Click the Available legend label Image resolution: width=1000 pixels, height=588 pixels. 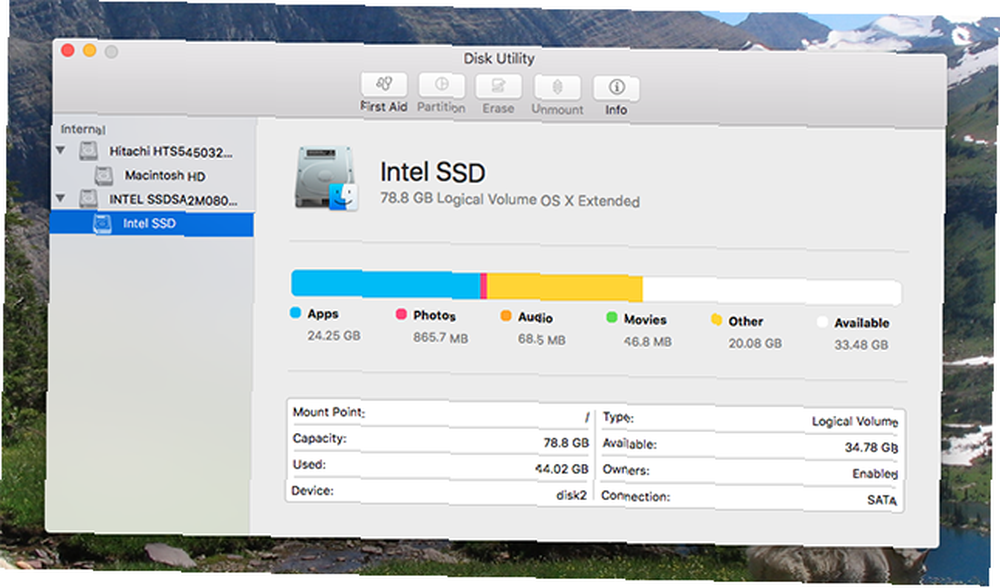coord(862,323)
